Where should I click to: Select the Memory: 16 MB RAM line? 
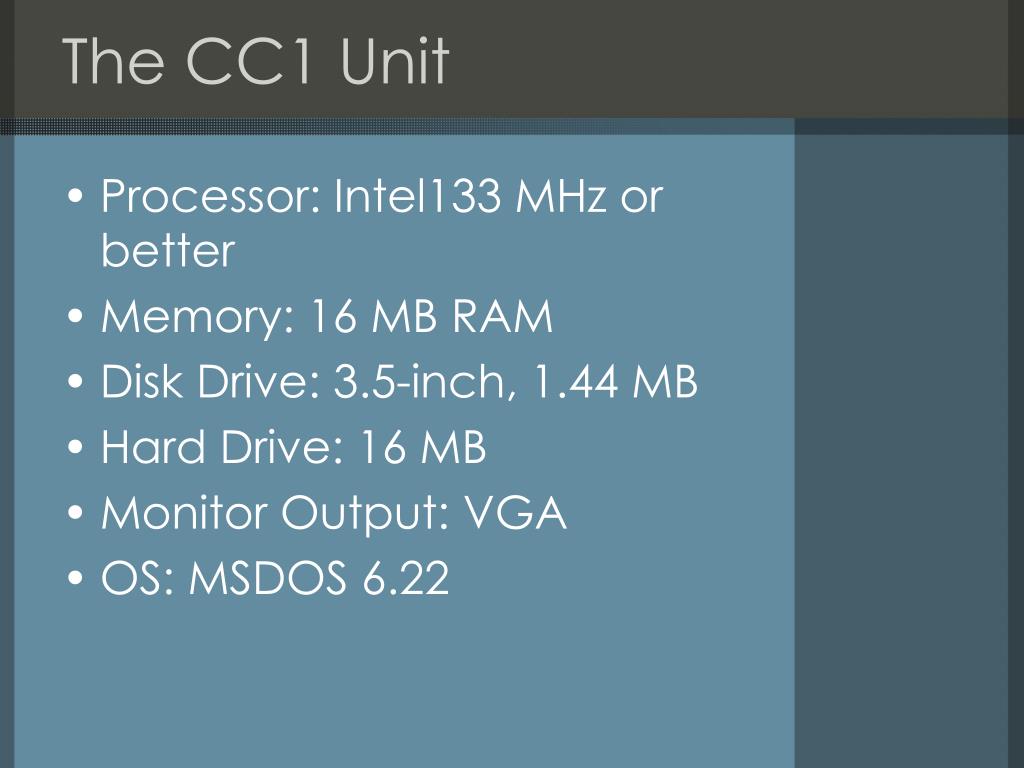(x=327, y=317)
